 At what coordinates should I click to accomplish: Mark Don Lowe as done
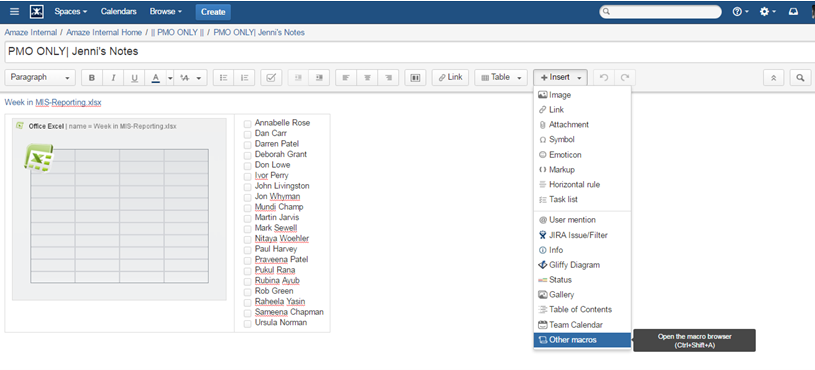click(x=247, y=166)
